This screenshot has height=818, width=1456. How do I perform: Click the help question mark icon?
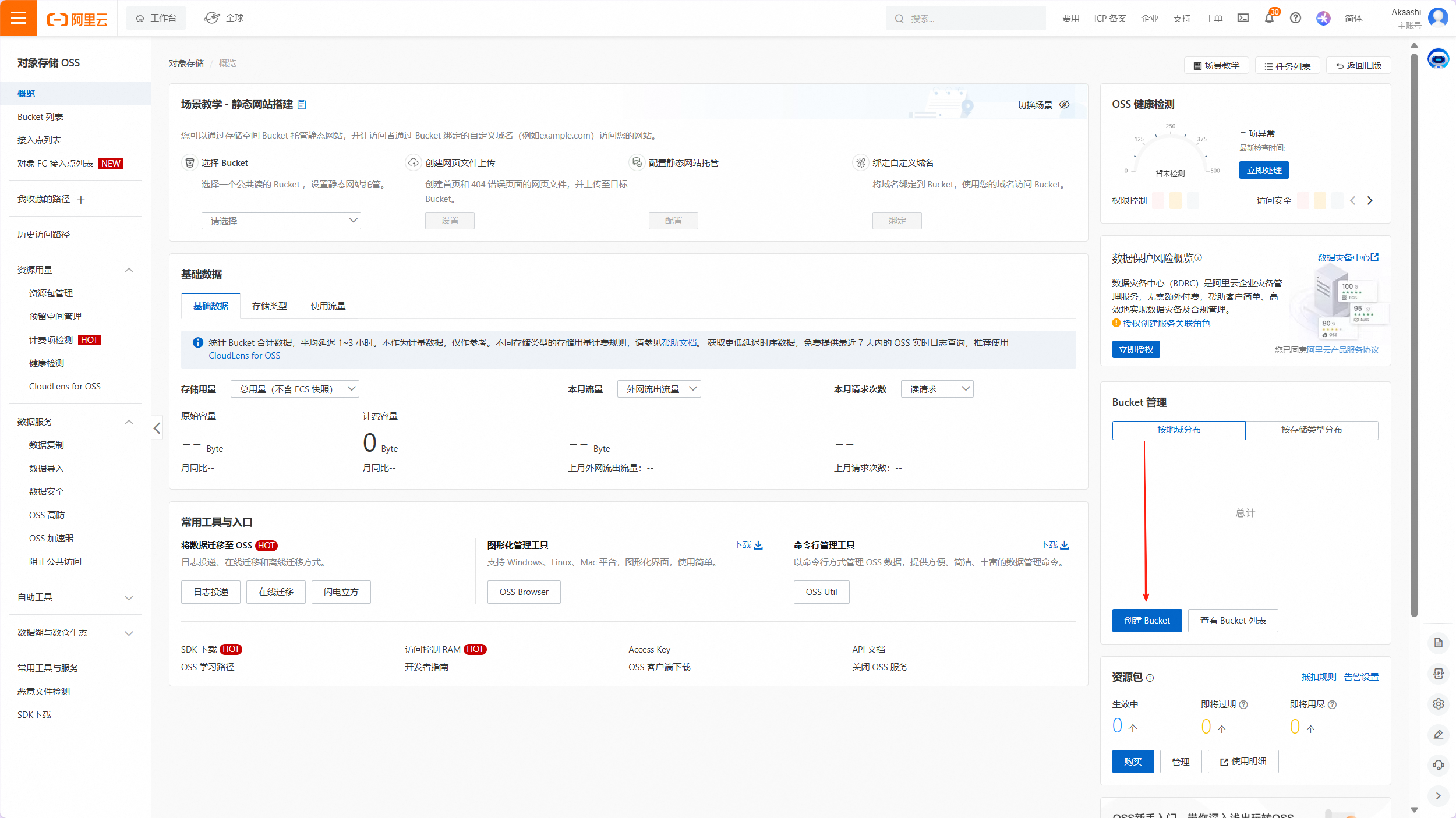1295,19
